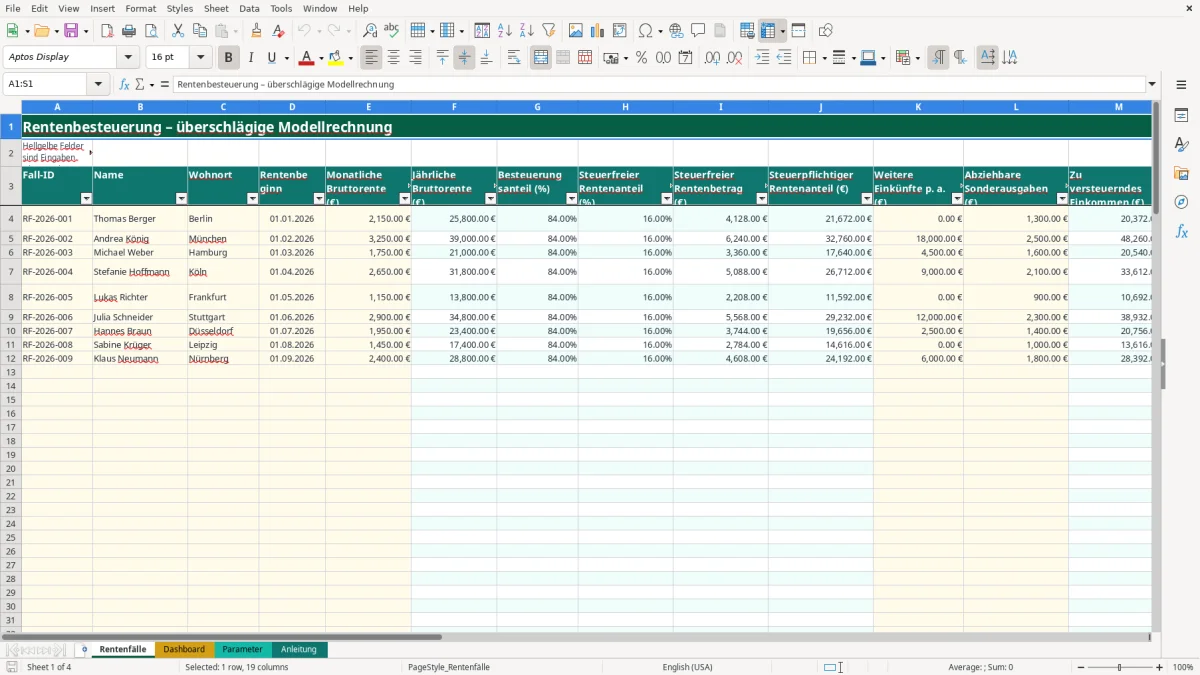Open sidebar Gallery panel
Screen dimensions: 1200x675
[x=1181, y=173]
